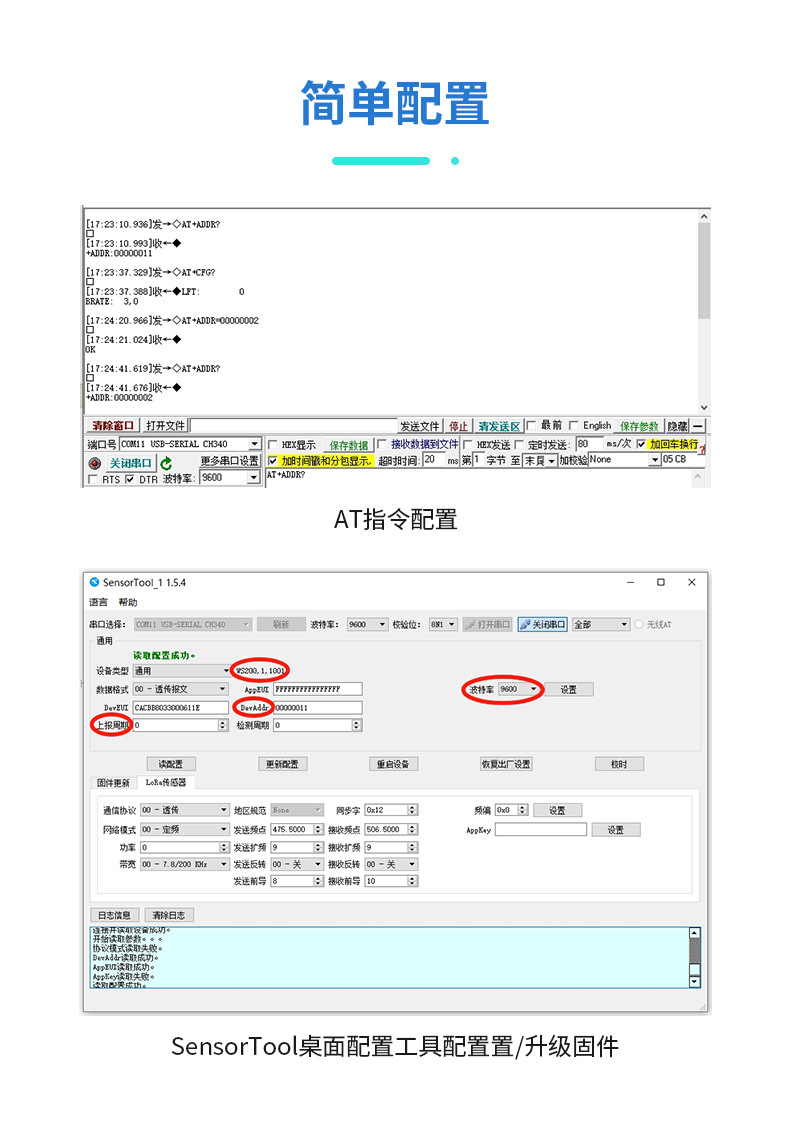Open the 带宽 7.8/200 KHz dropdown
This screenshot has height=1128, width=790.
(x=184, y=864)
